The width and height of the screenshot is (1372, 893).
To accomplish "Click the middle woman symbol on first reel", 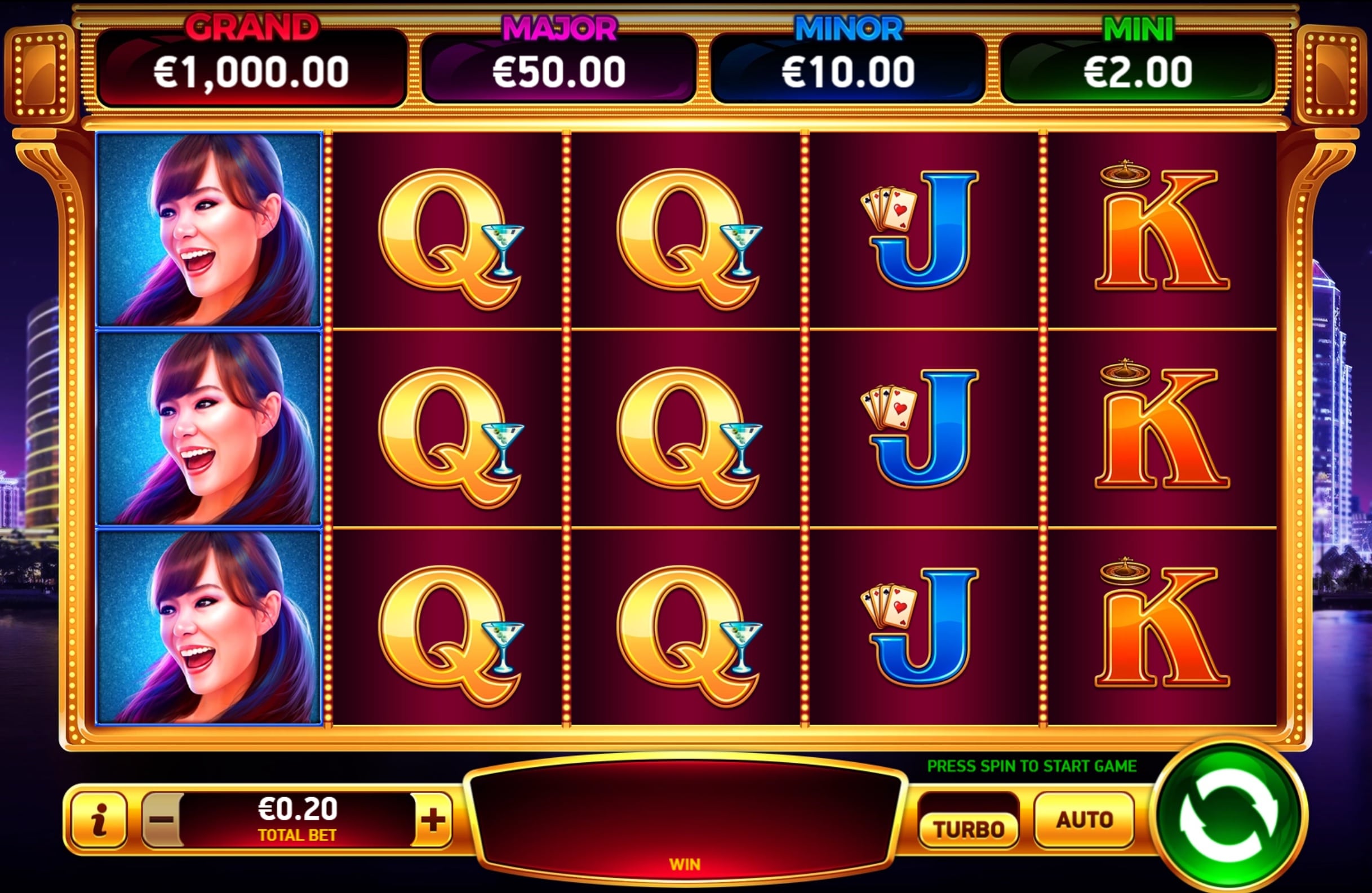I will tap(208, 428).
